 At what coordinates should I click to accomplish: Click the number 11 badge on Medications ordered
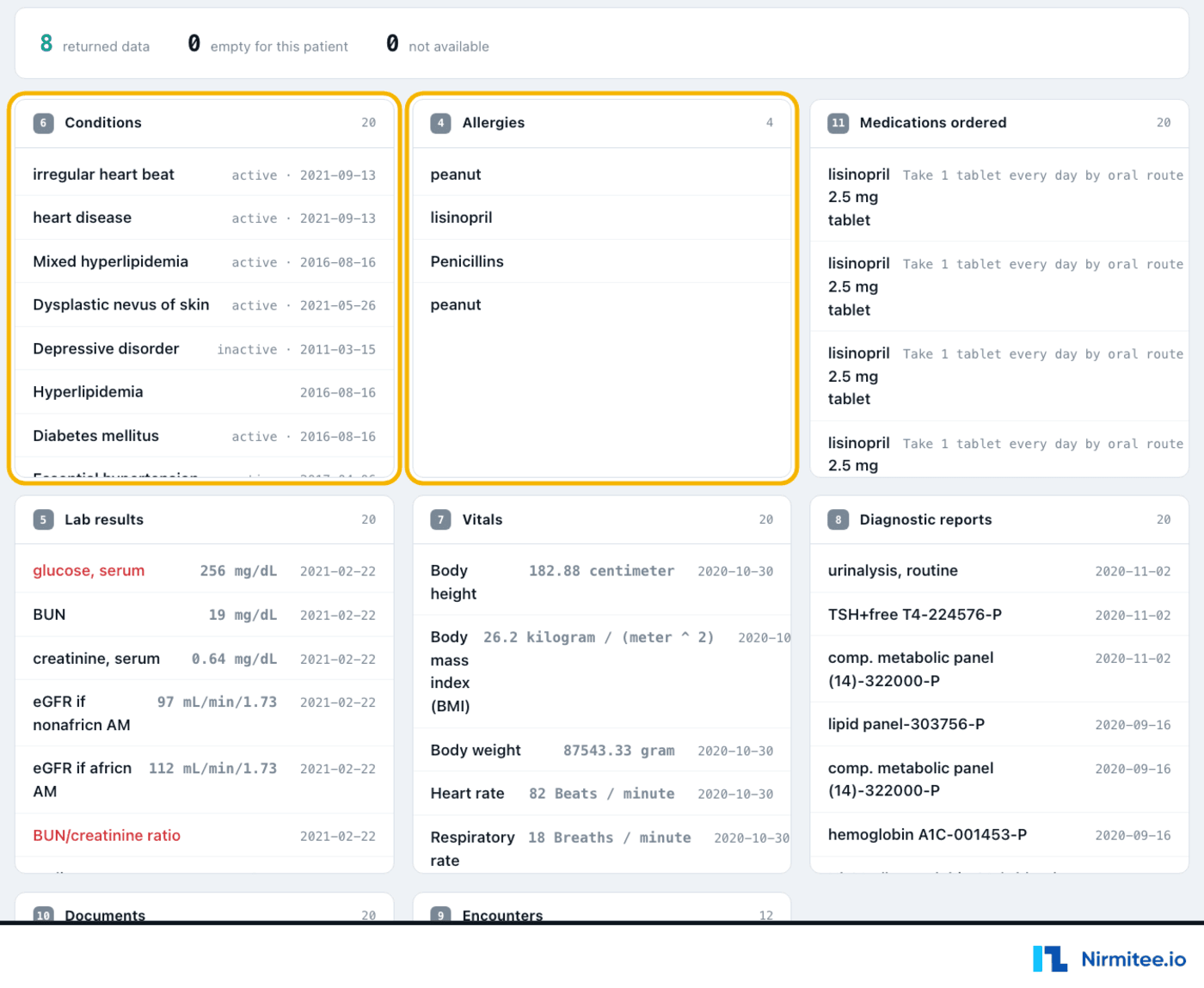[838, 123]
